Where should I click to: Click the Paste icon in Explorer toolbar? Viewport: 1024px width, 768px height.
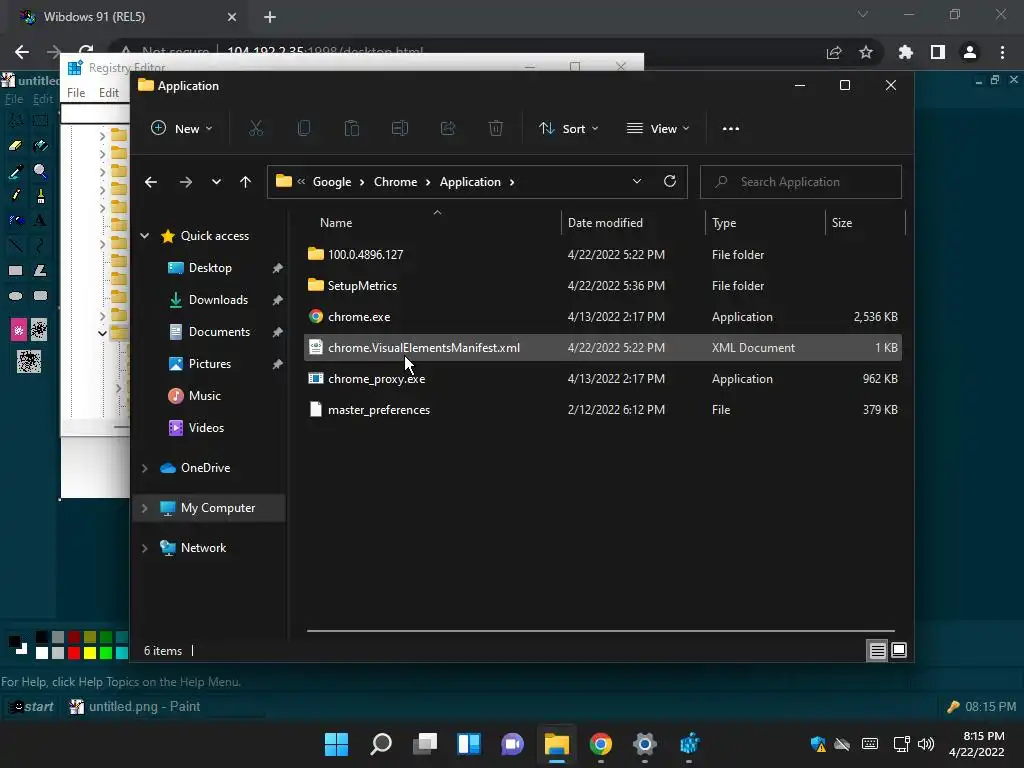click(351, 129)
